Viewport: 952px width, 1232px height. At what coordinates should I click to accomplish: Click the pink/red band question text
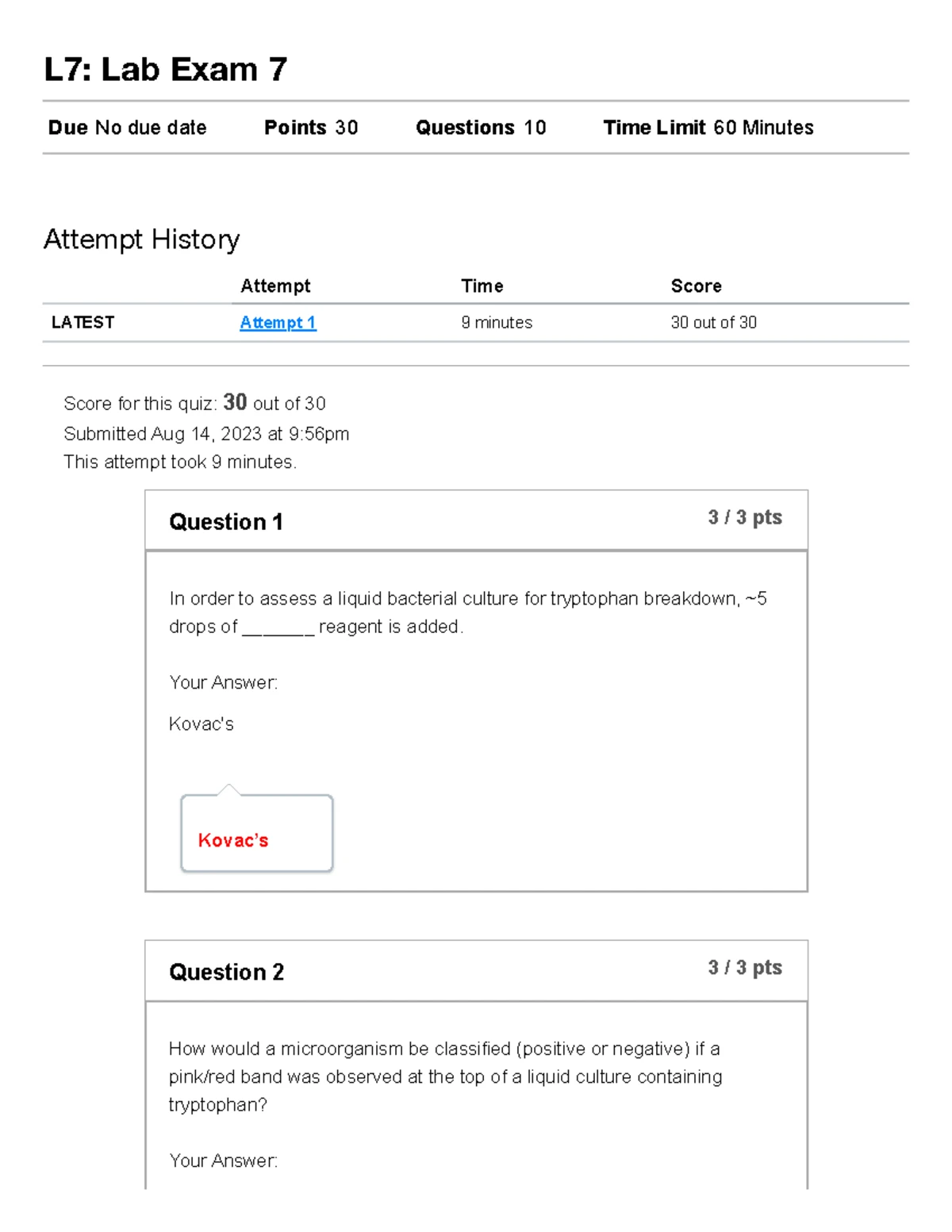445,1077
